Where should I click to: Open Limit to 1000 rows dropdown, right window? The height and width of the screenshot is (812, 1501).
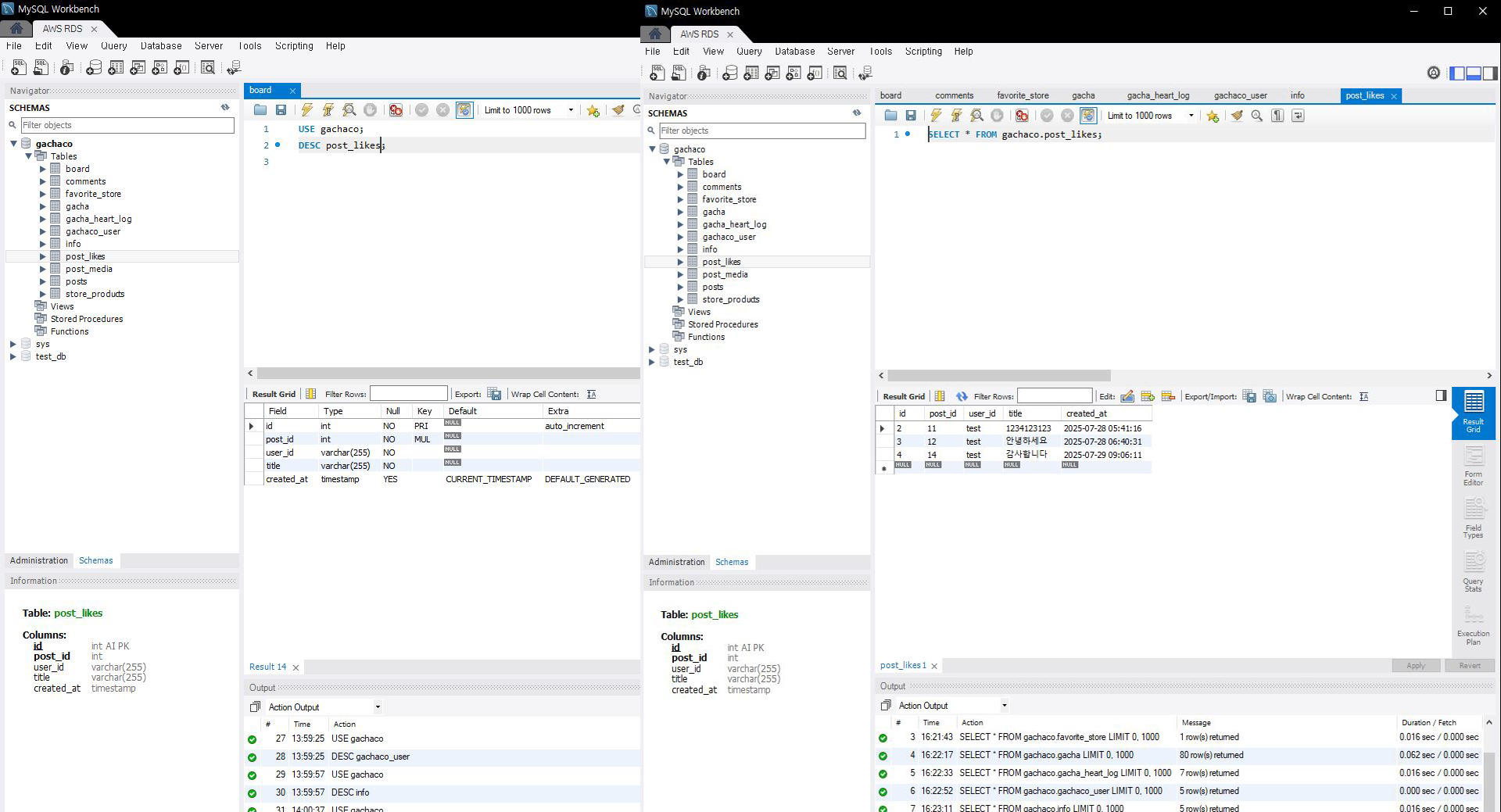[x=1191, y=116]
